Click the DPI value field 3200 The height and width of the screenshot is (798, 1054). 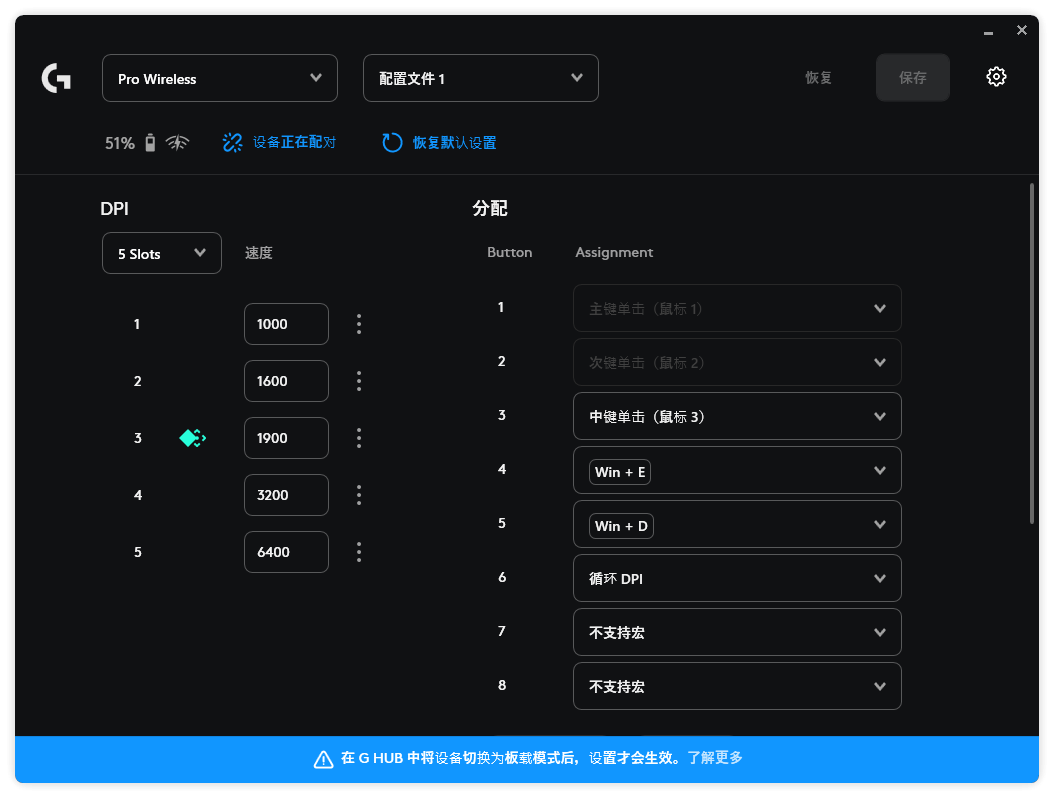pyautogui.click(x=286, y=495)
